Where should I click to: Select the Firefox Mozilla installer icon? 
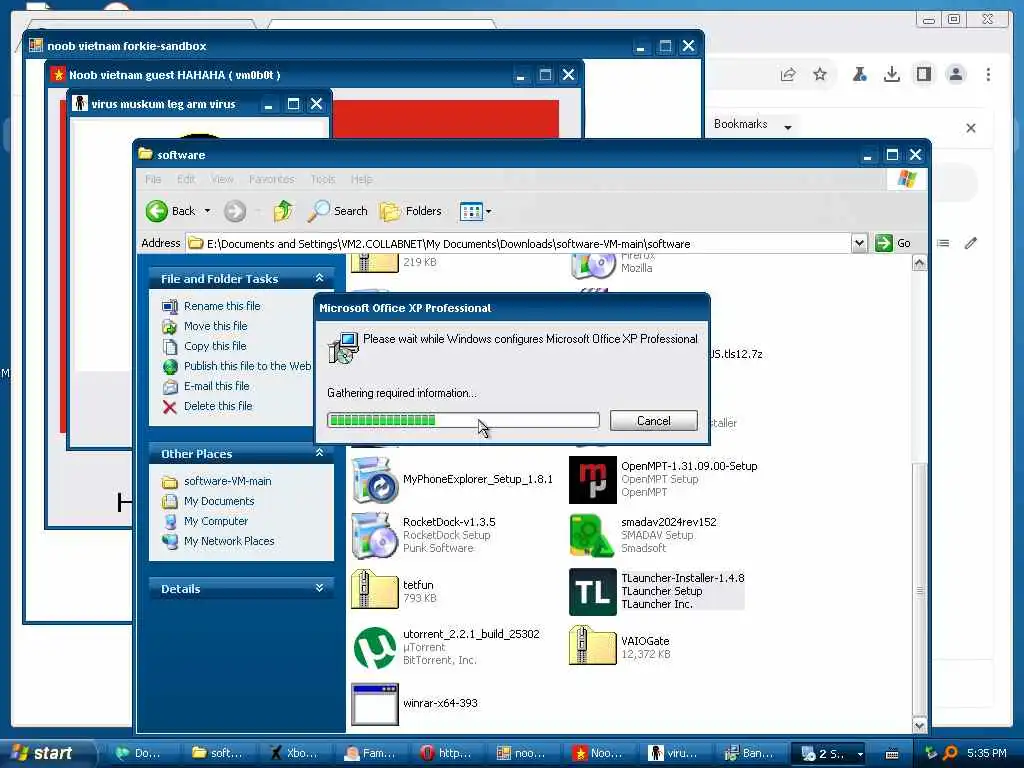pos(593,264)
